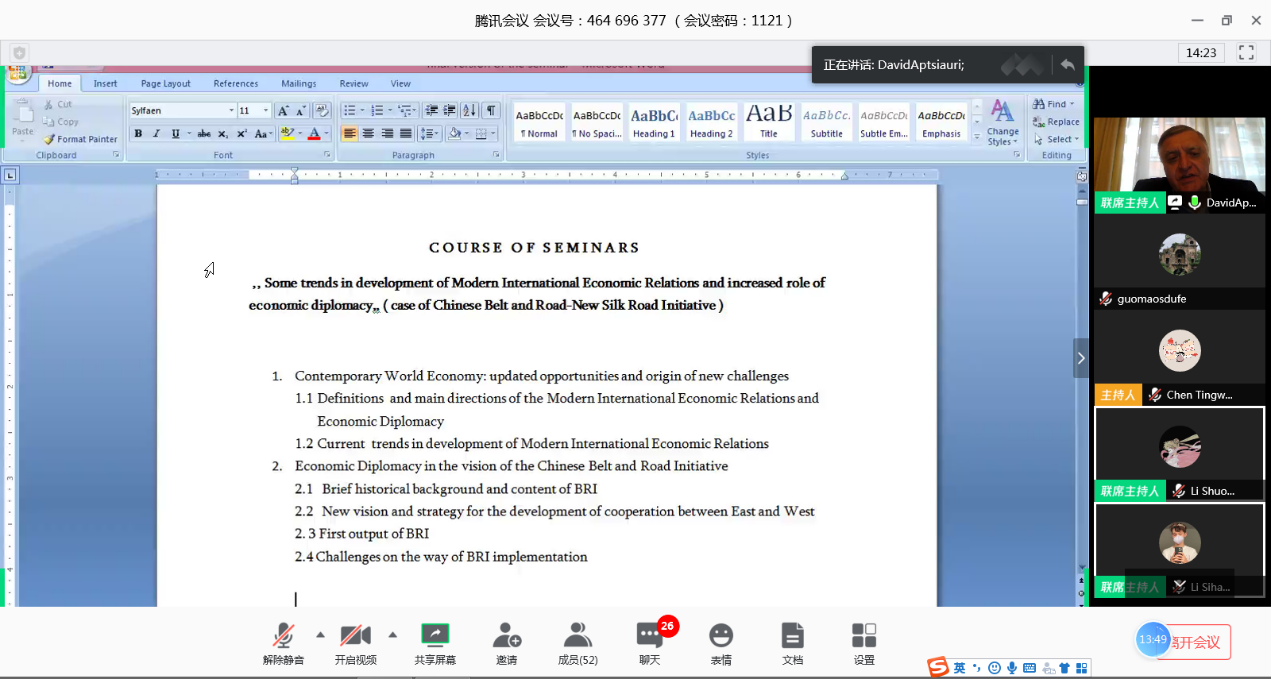Enter full screen mode via top-right icon

tap(1246, 53)
